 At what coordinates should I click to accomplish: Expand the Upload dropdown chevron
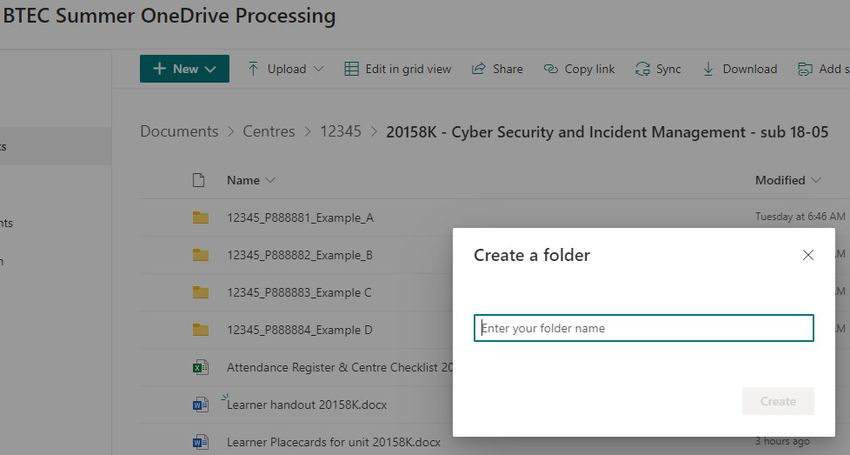click(x=319, y=69)
